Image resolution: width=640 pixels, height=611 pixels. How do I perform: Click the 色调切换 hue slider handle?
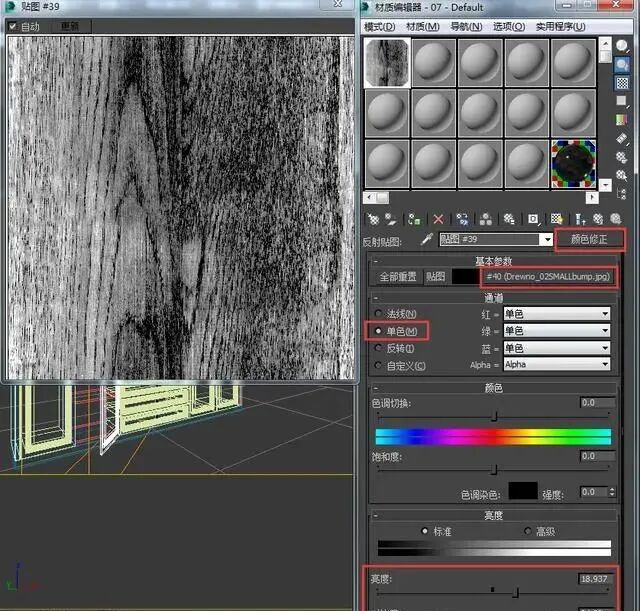[494, 416]
